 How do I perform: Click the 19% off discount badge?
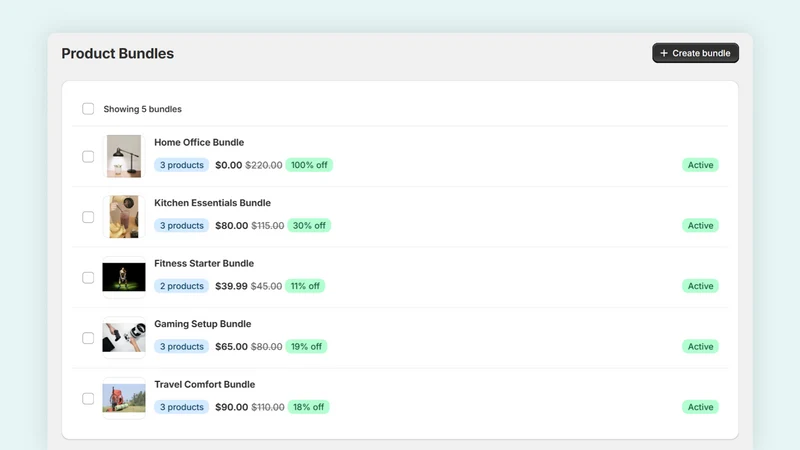306,346
